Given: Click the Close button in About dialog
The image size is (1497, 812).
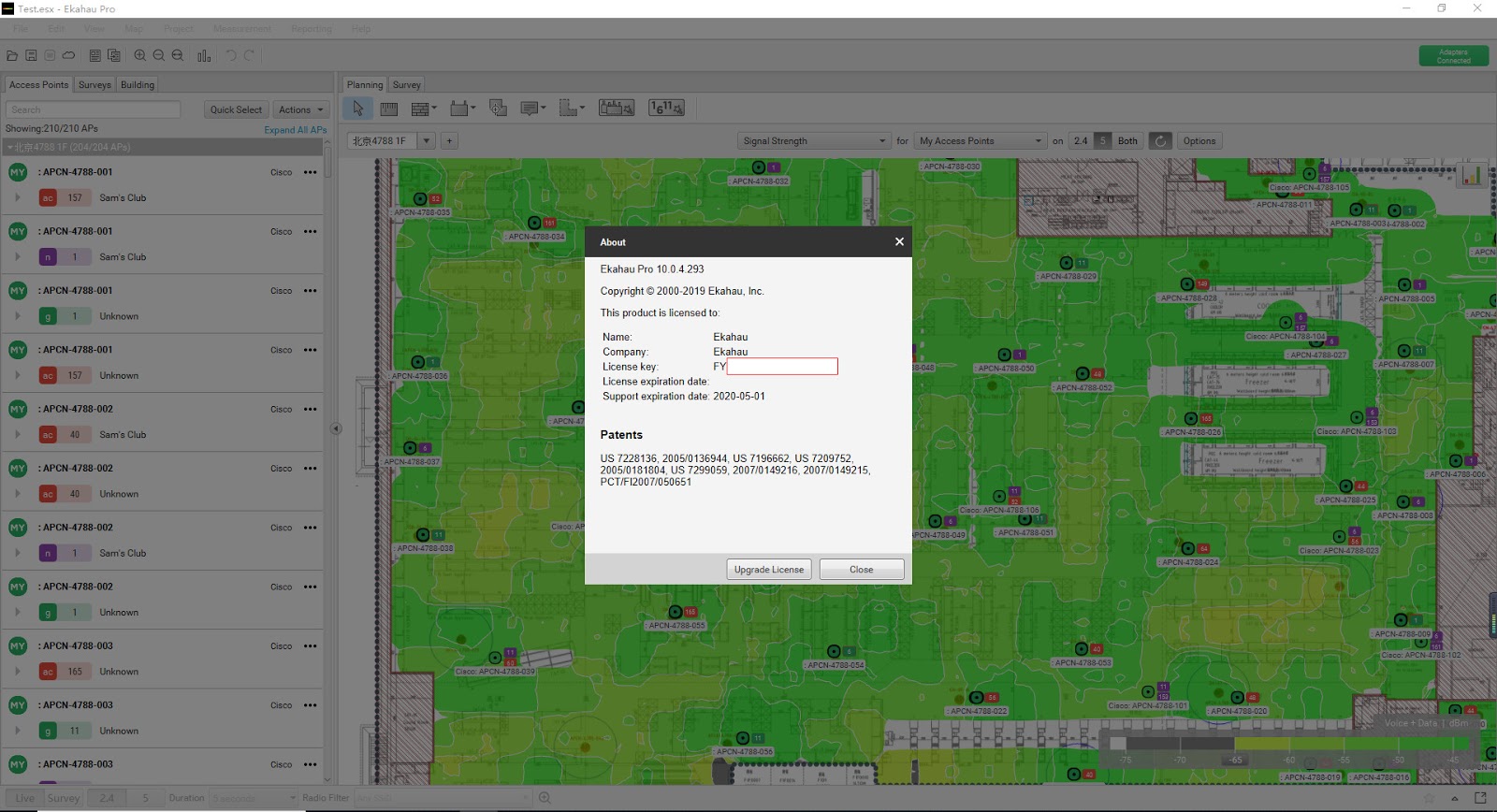Looking at the screenshot, I should click(x=862, y=569).
